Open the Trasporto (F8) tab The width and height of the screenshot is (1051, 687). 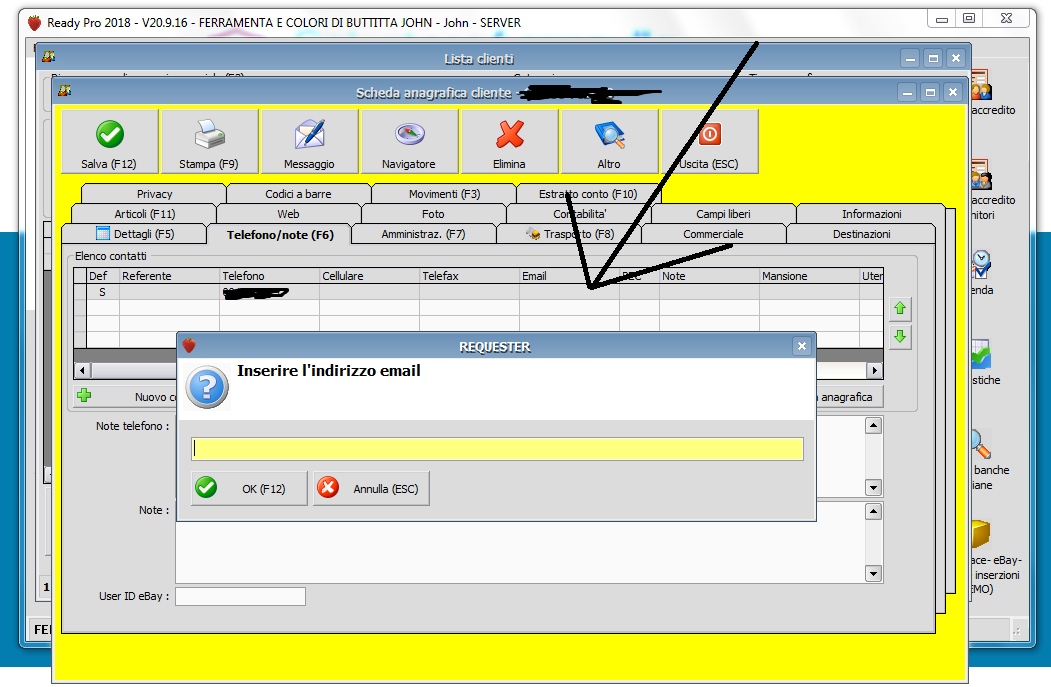[x=569, y=234]
